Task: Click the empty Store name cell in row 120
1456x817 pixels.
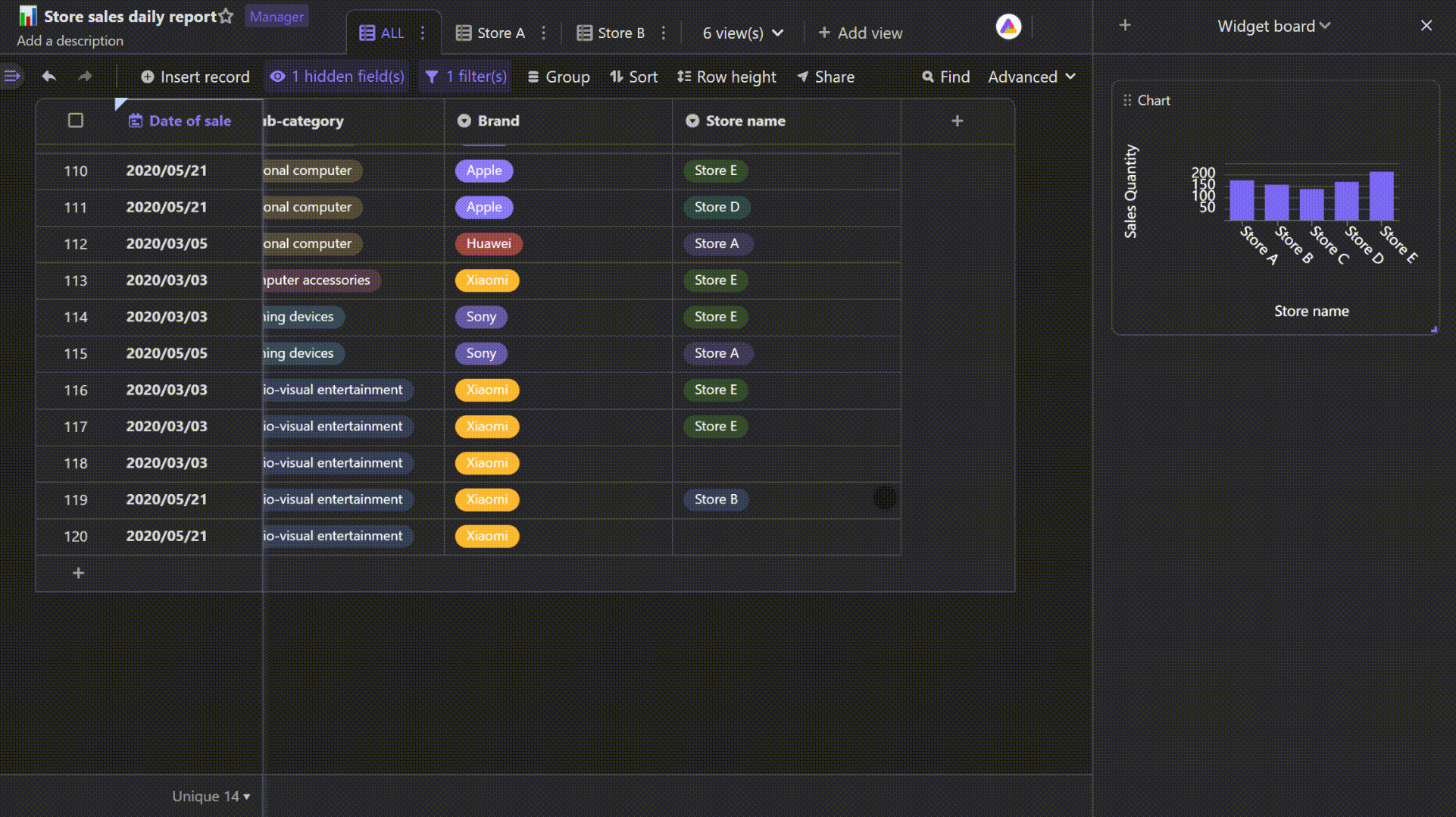Action: 786,537
